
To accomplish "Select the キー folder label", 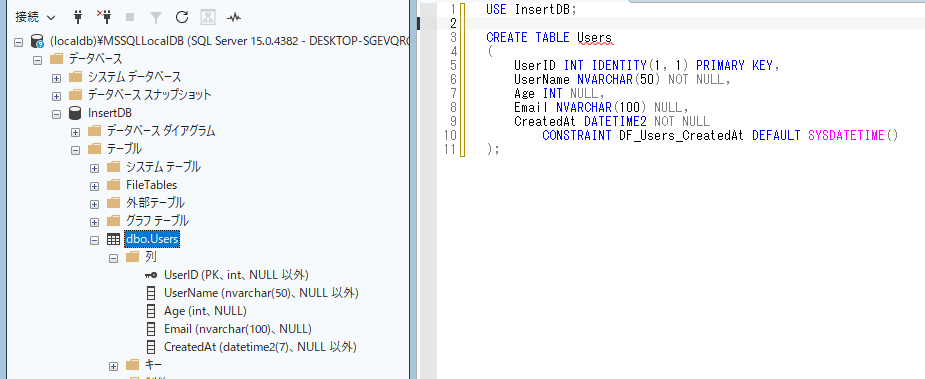I will coord(153,365).
